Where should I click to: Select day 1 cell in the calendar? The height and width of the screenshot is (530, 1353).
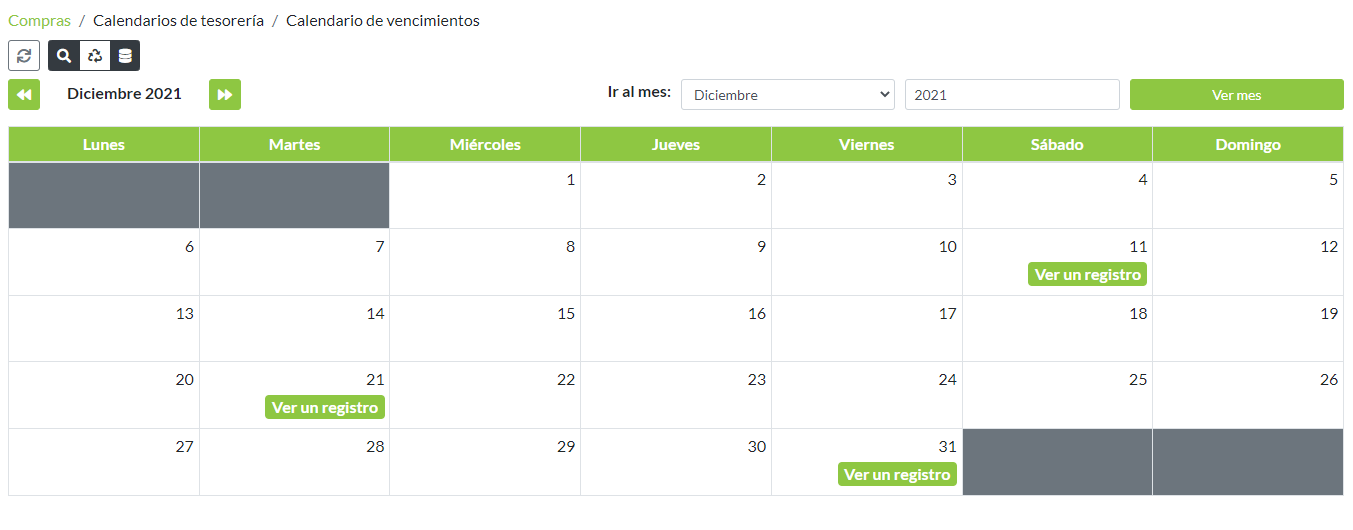point(485,195)
